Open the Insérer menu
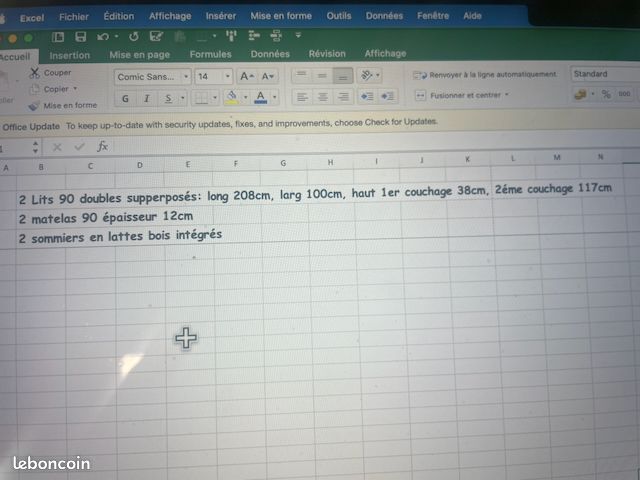The height and width of the screenshot is (480, 640). pos(220,16)
